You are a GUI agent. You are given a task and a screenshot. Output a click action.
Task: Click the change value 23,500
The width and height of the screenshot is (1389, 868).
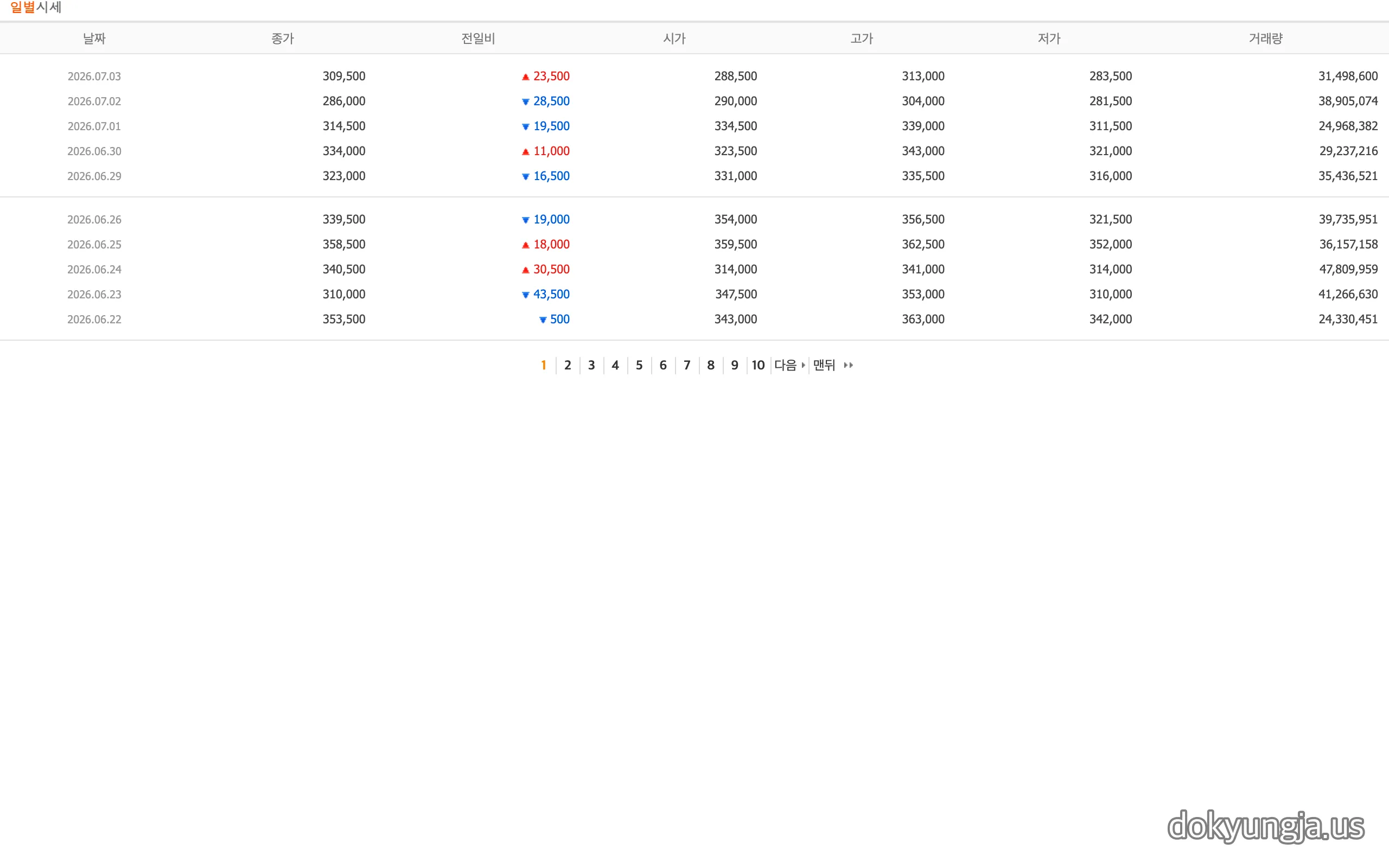[x=552, y=76]
